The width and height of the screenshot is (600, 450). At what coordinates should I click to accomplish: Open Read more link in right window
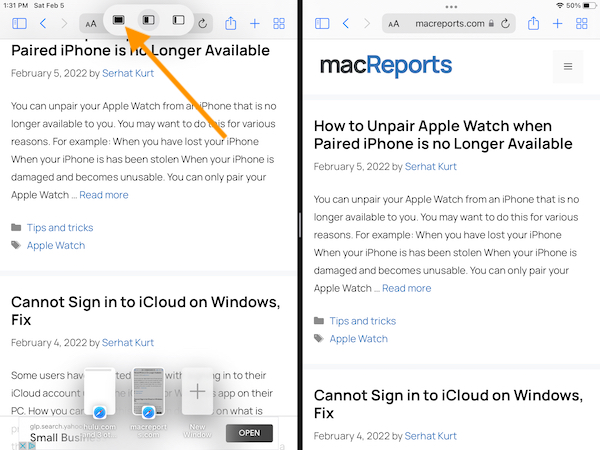pos(406,288)
